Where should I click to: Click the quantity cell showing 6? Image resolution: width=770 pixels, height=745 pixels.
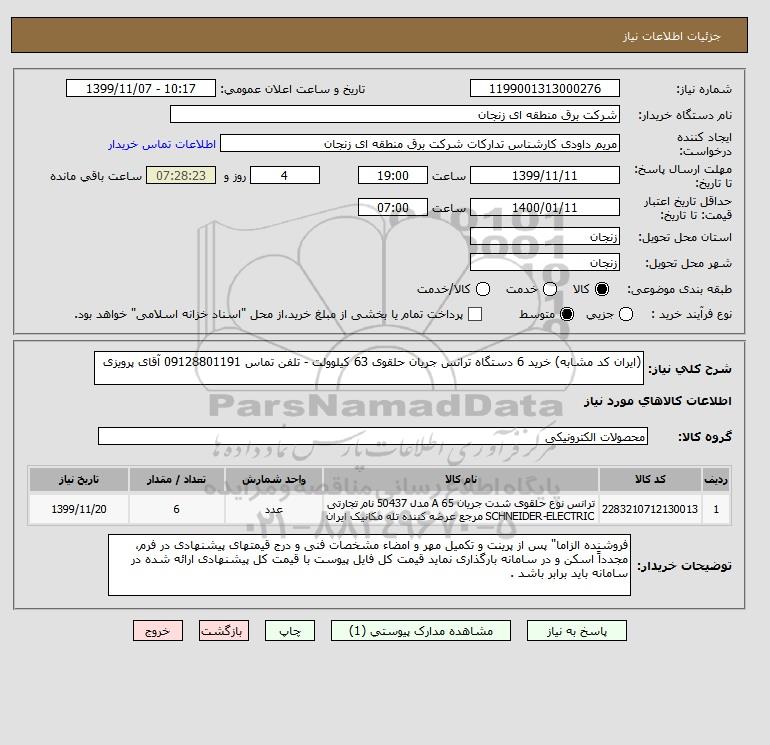tap(177, 509)
